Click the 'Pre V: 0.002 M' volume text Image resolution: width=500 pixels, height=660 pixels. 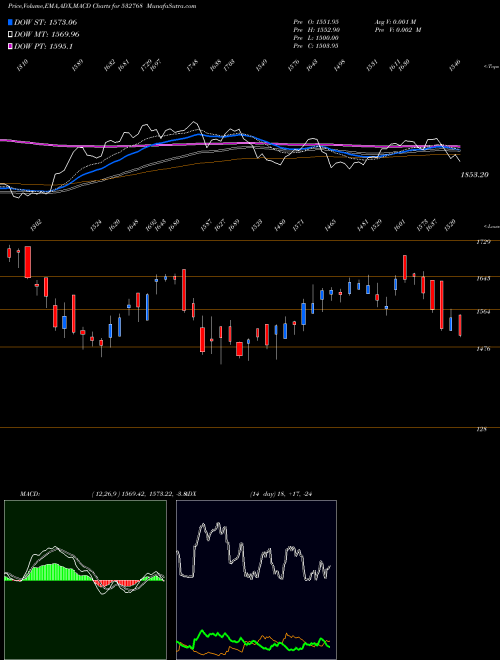(398, 30)
